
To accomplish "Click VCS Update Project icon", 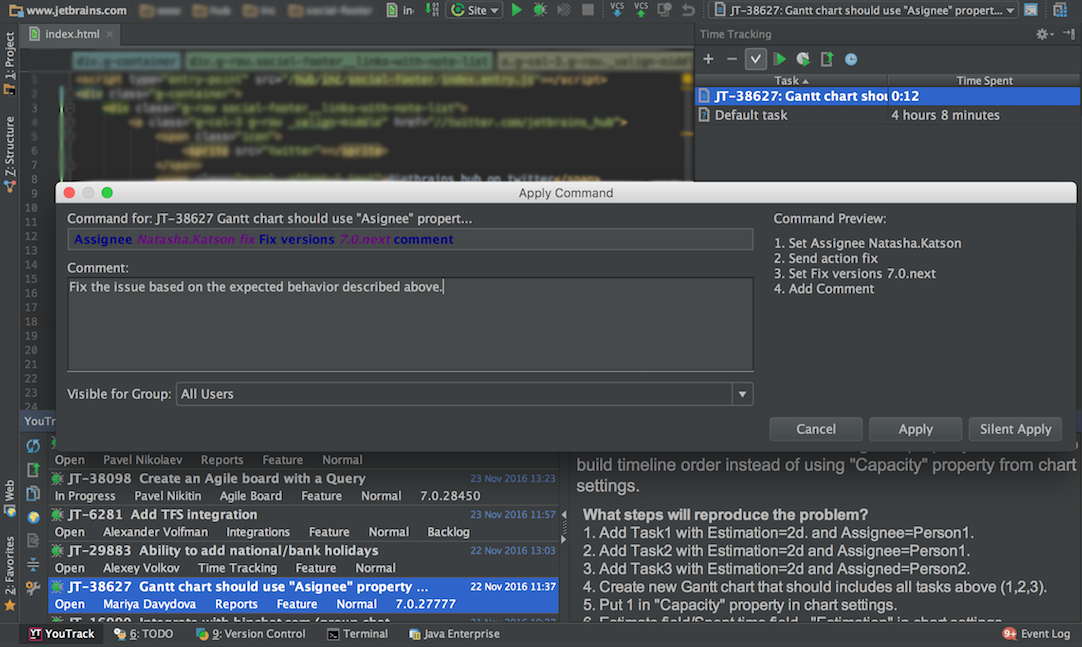I will 617,10.
